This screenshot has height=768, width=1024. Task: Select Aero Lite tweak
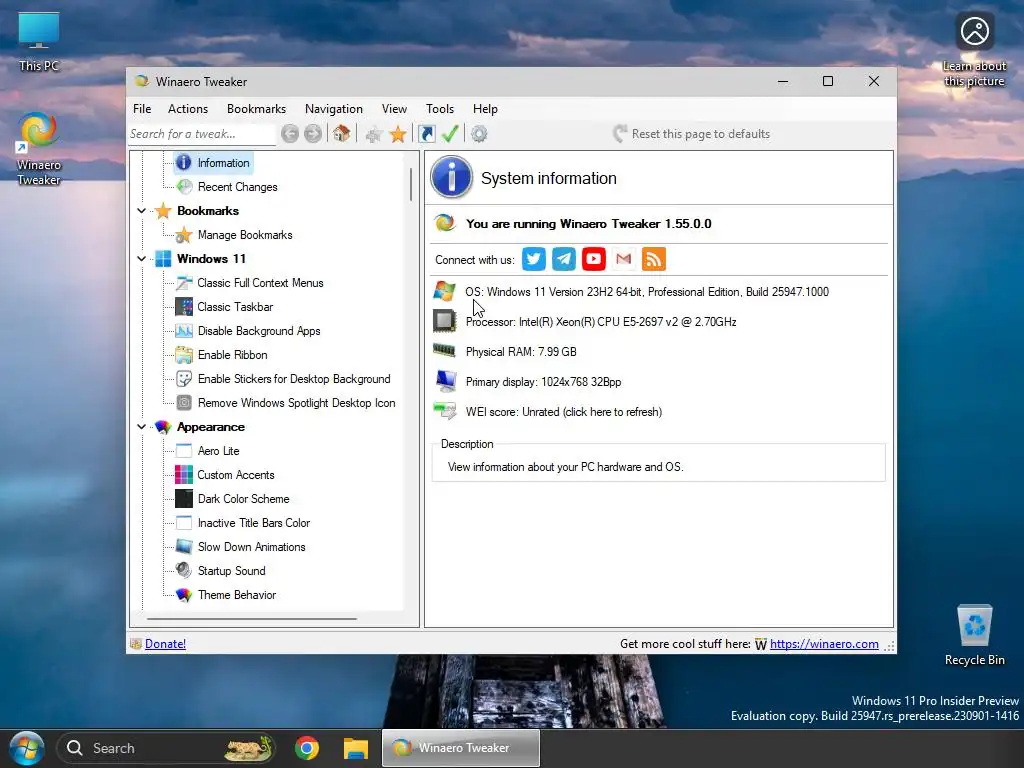(208, 451)
